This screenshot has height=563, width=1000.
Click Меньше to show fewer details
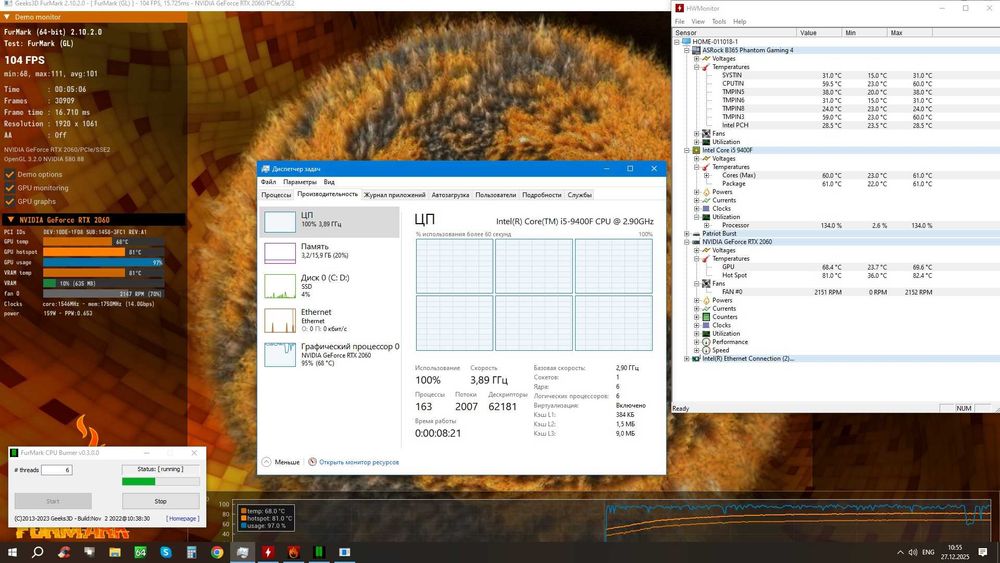coord(281,462)
